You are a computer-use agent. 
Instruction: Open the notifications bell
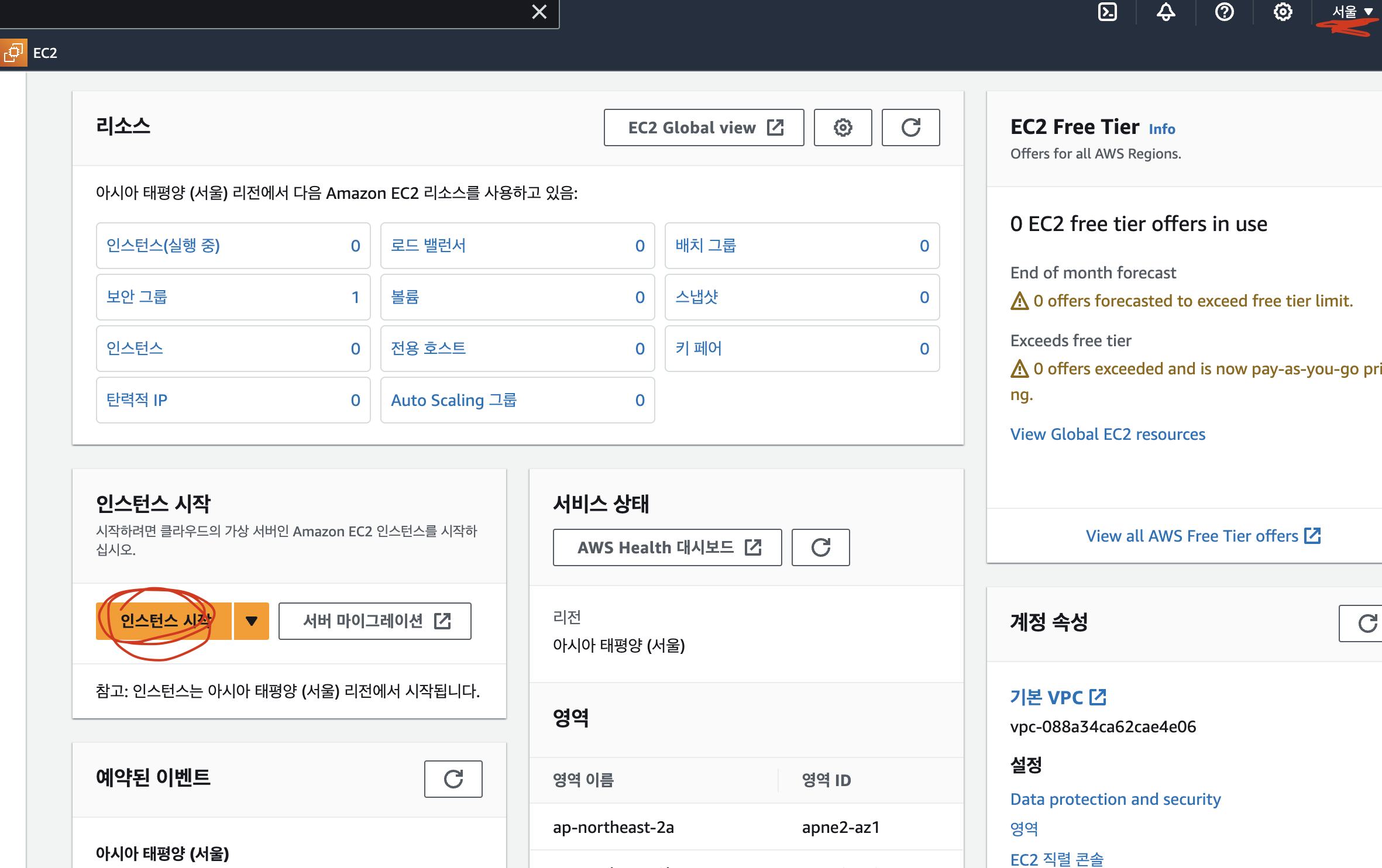pos(1166,12)
